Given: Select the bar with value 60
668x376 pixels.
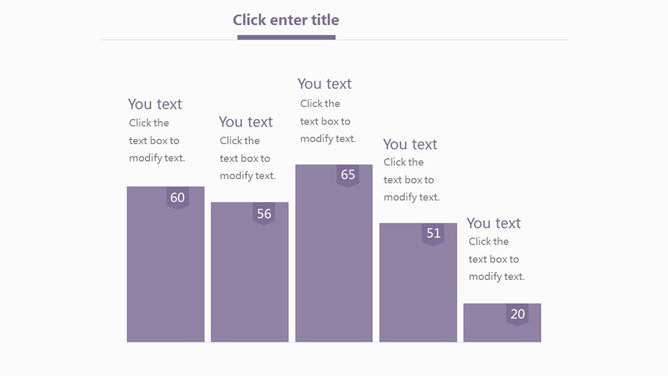Looking at the screenshot, I should [x=165, y=264].
